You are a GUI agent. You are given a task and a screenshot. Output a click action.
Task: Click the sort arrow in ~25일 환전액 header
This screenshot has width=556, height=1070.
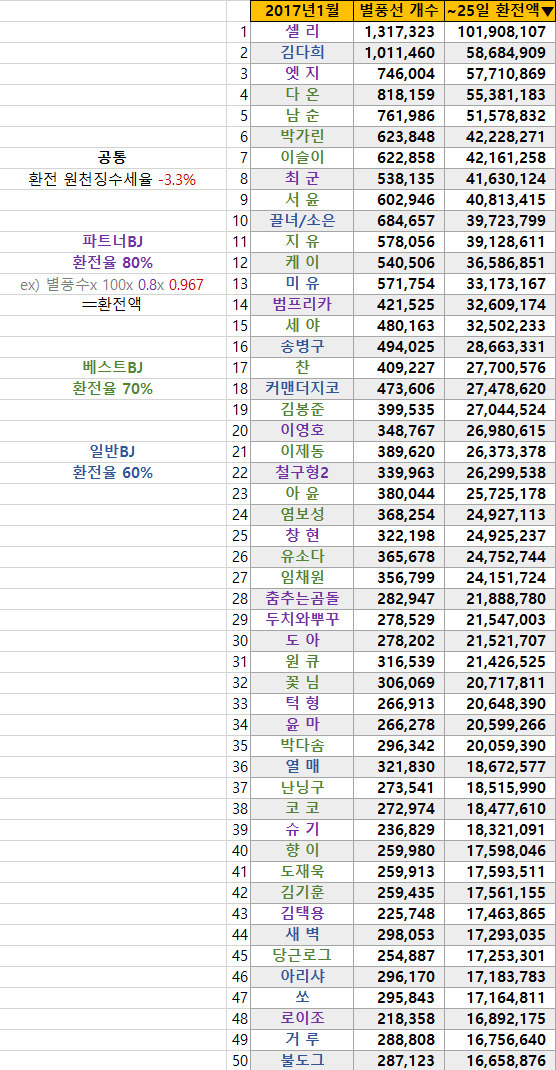pos(546,11)
